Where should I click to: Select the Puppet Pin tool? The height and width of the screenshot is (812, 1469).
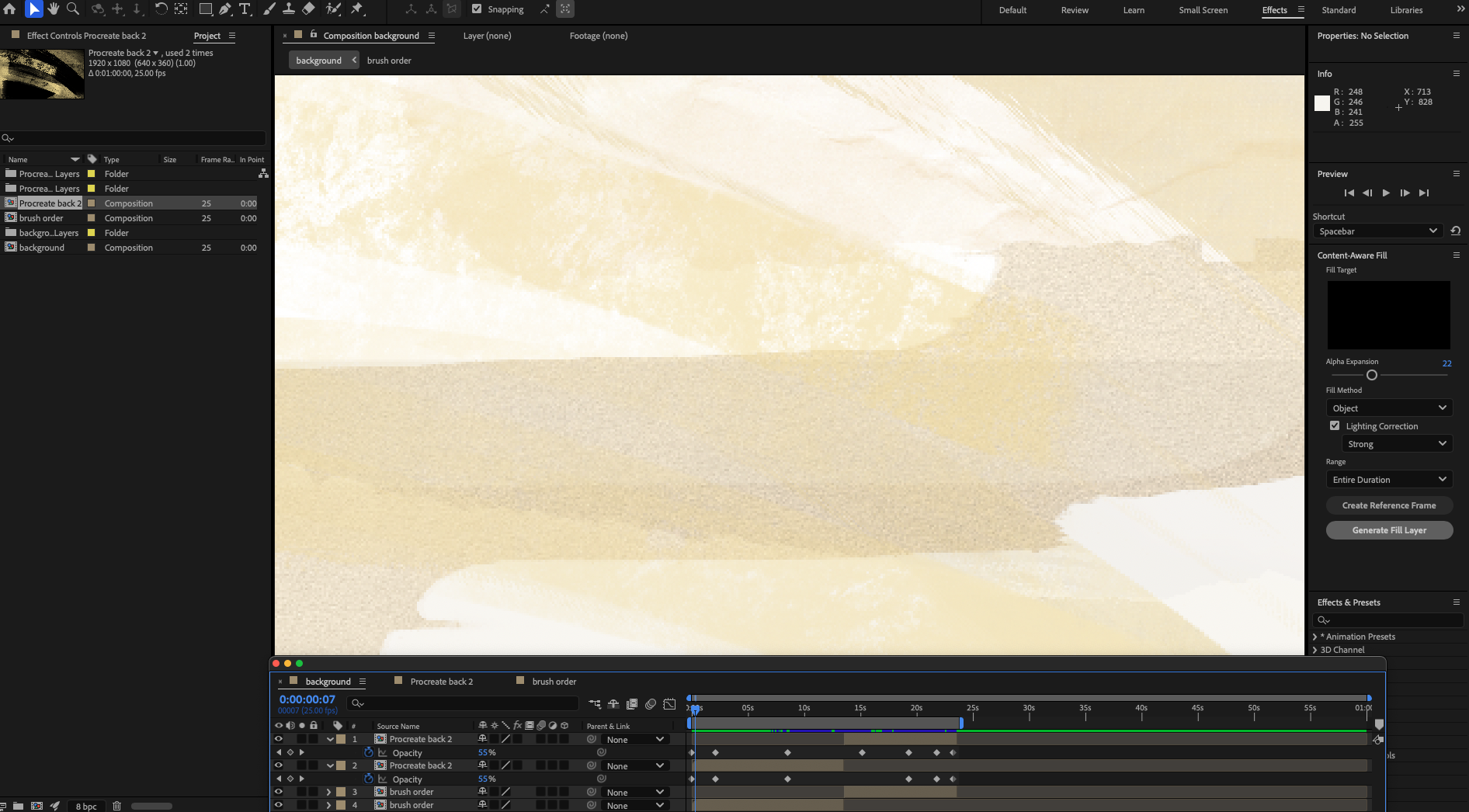[x=357, y=9]
